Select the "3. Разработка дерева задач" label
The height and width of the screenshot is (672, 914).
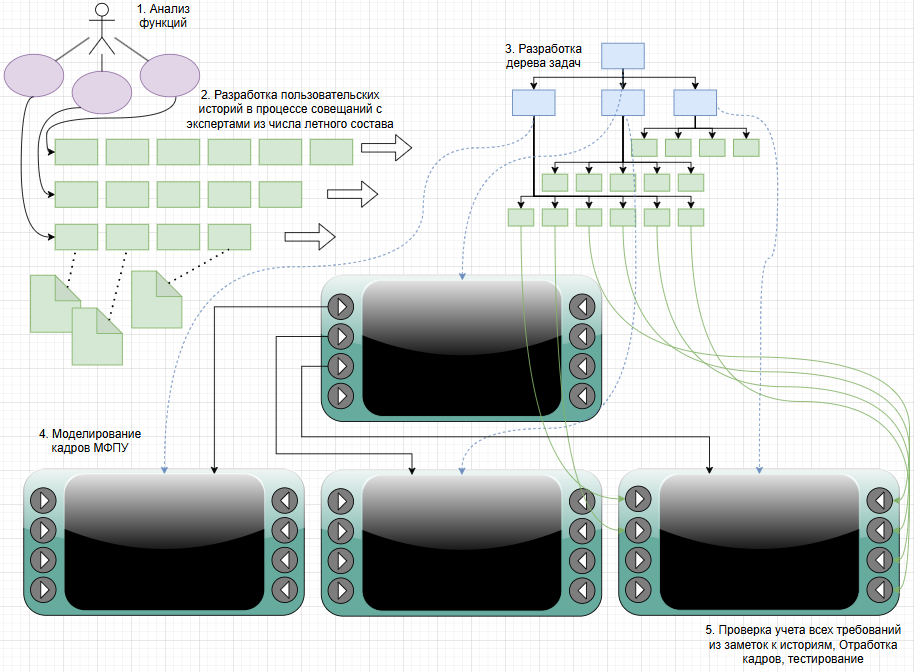coord(543,55)
